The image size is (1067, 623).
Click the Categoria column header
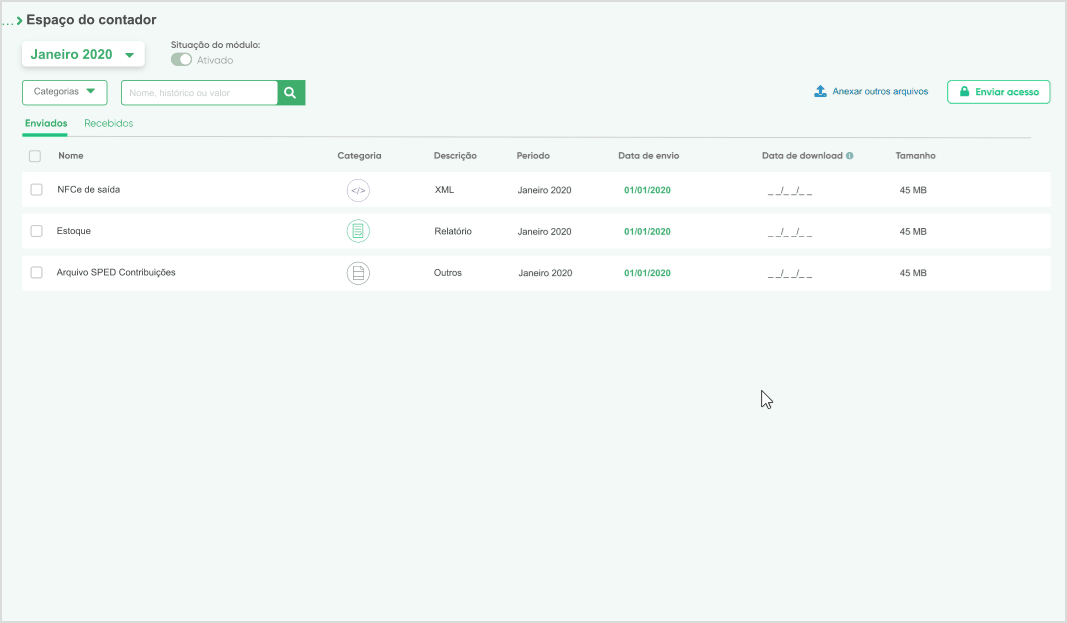359,156
